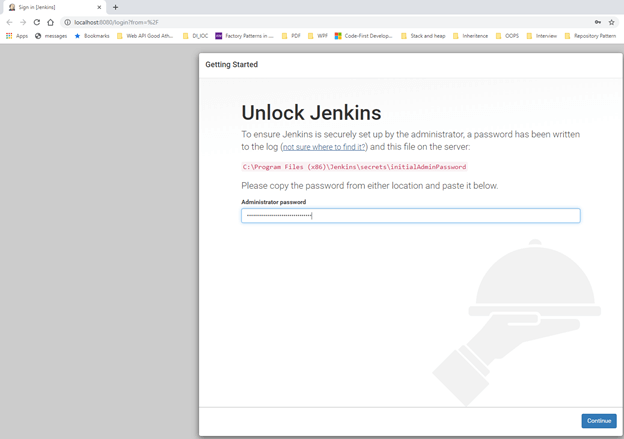Open WPF bookmark folder
The height and width of the screenshot is (439, 624).
pyautogui.click(x=318, y=36)
